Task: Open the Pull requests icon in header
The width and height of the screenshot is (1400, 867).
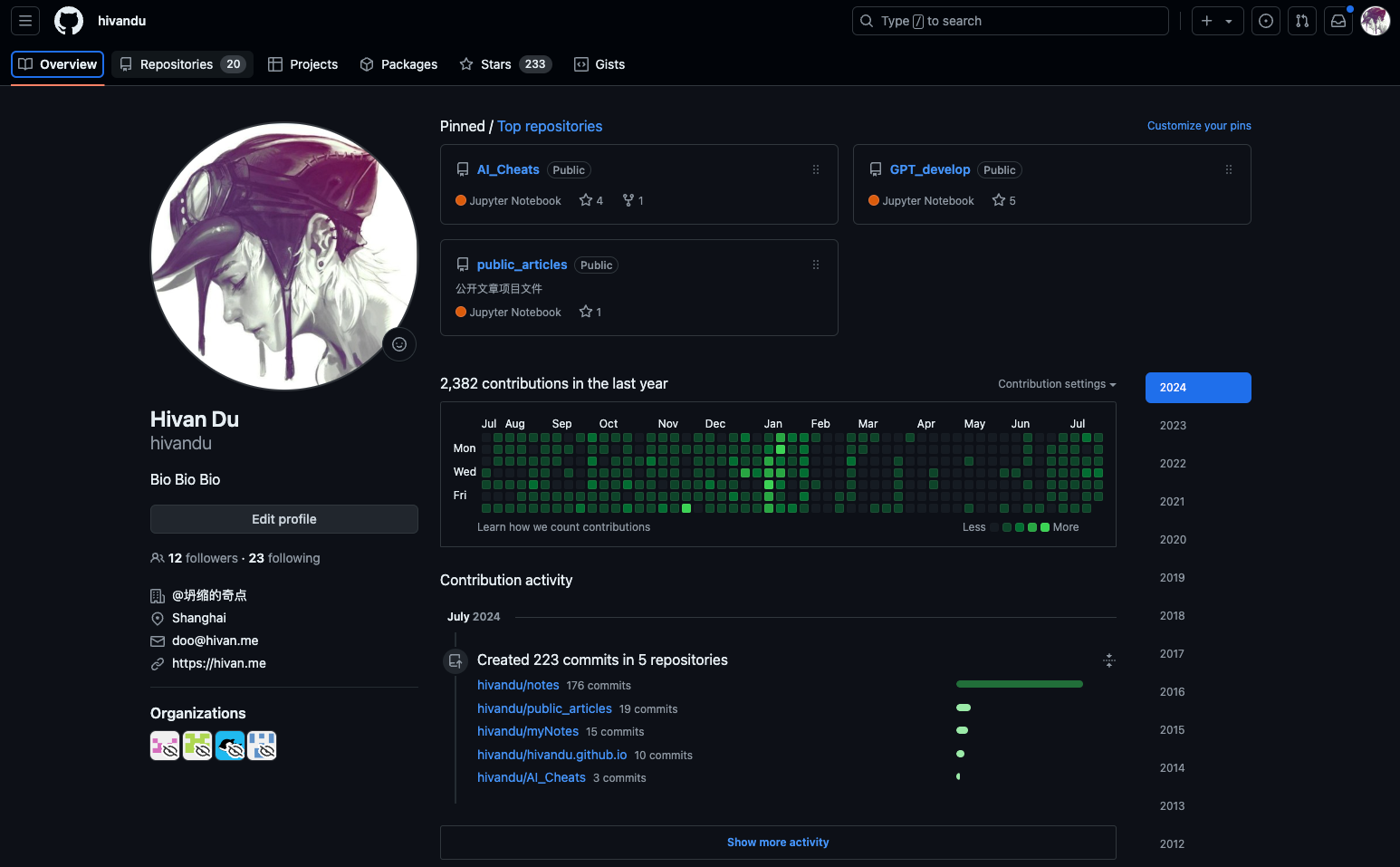Action: (x=1302, y=21)
